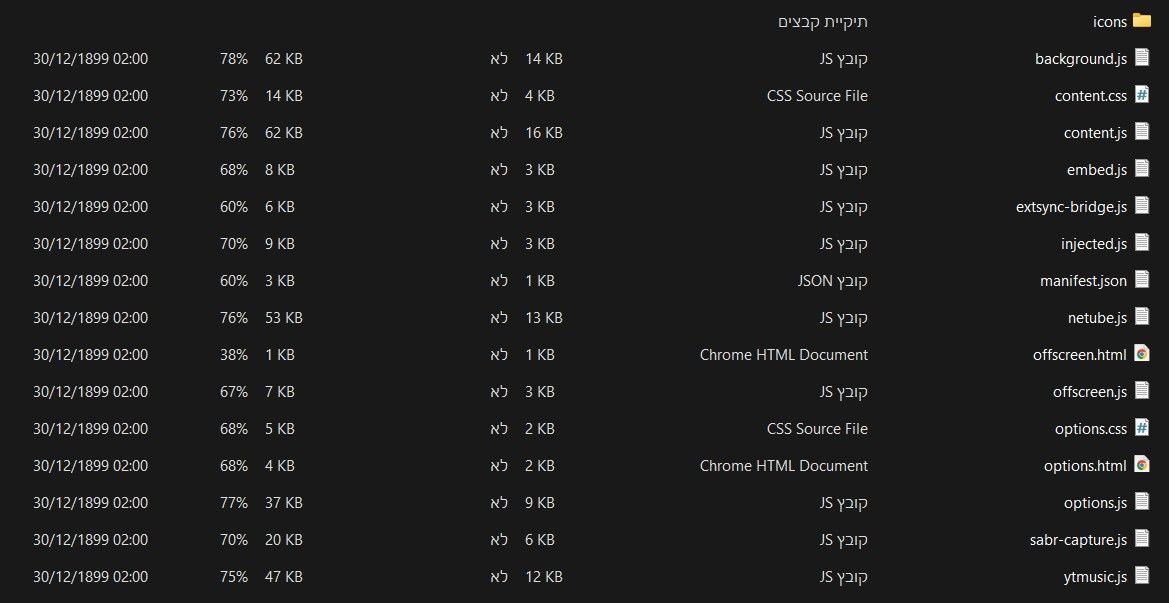The width and height of the screenshot is (1169, 603).
Task: Select the content.css file icon
Action: 1141,95
